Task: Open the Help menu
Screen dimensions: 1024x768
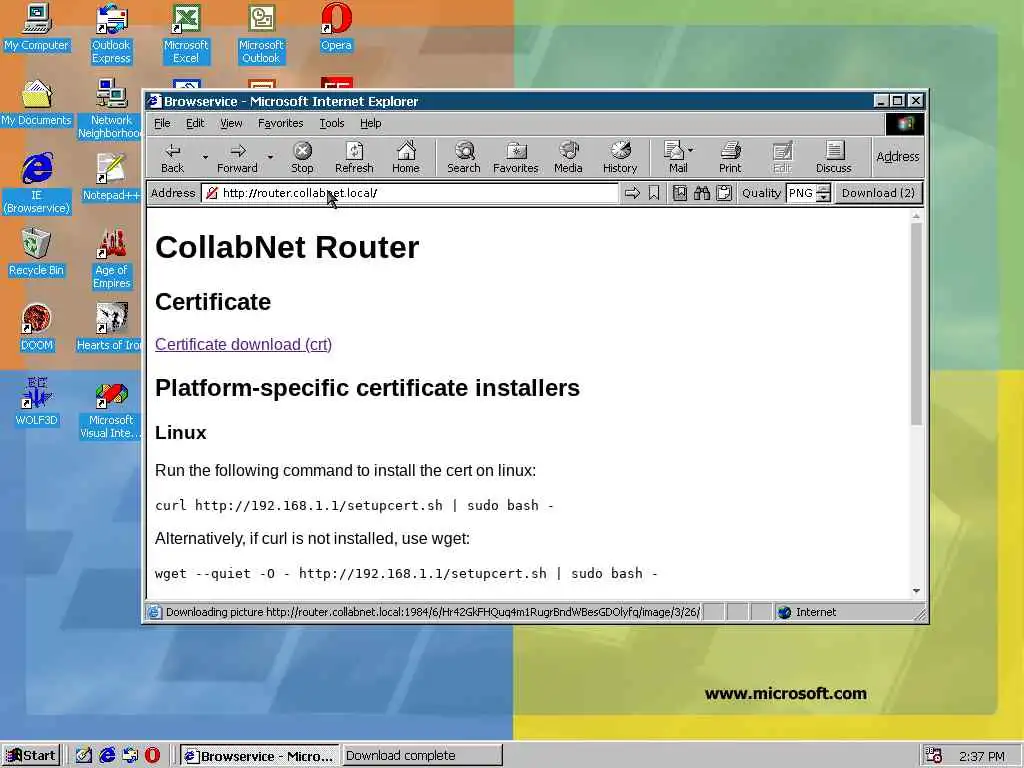Action: pyautogui.click(x=370, y=123)
